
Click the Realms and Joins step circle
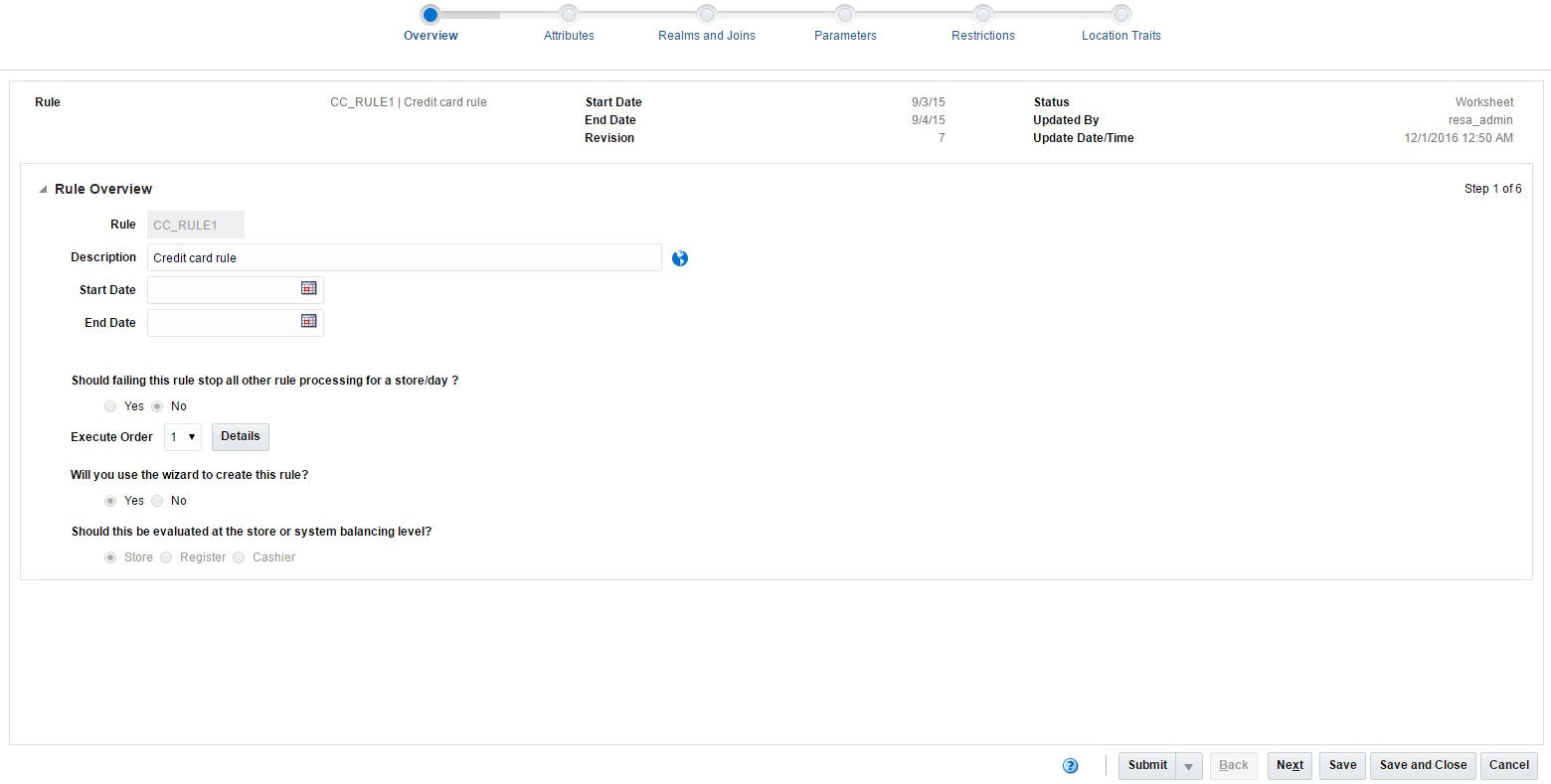tap(706, 15)
